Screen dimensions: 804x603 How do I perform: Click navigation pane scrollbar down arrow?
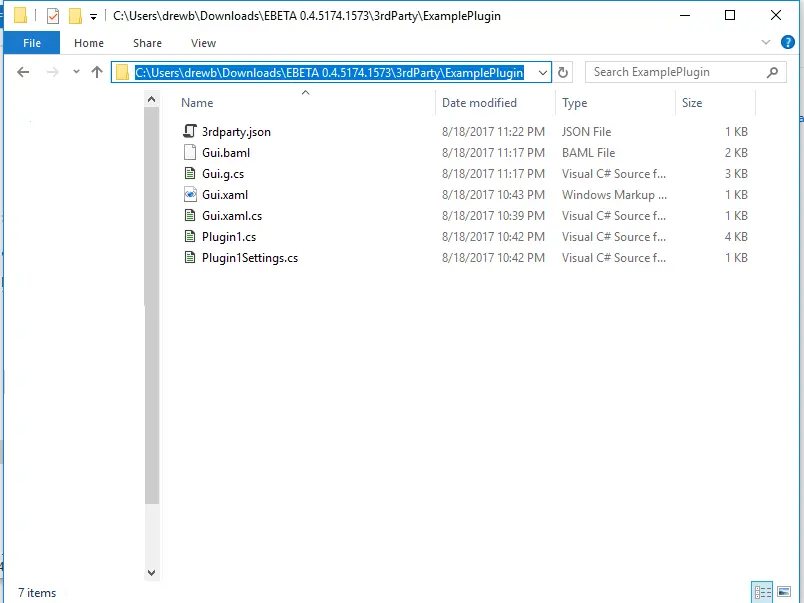[x=151, y=573]
